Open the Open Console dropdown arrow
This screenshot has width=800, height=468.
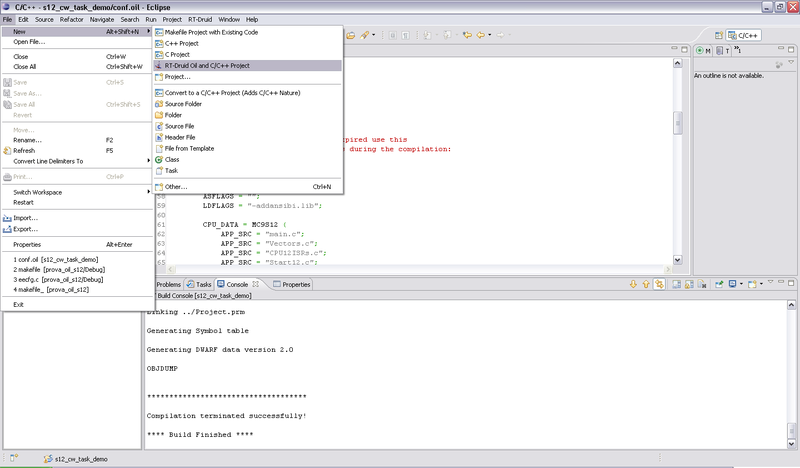pyautogui.click(x=762, y=284)
